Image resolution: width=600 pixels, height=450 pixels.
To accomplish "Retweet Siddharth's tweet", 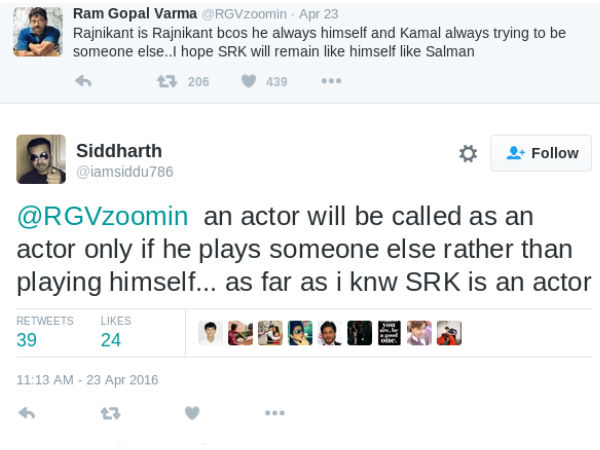I will click(111, 412).
